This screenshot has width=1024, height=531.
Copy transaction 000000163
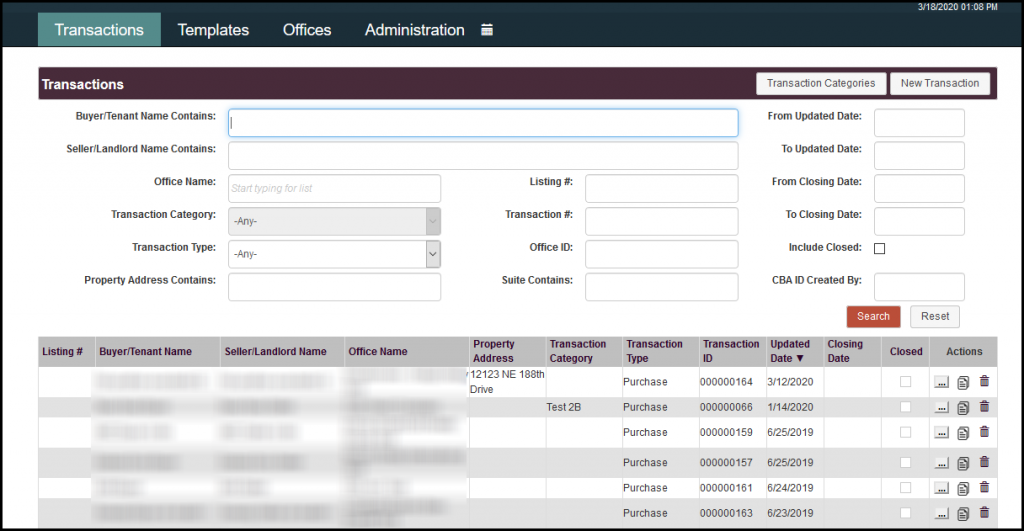point(963,515)
